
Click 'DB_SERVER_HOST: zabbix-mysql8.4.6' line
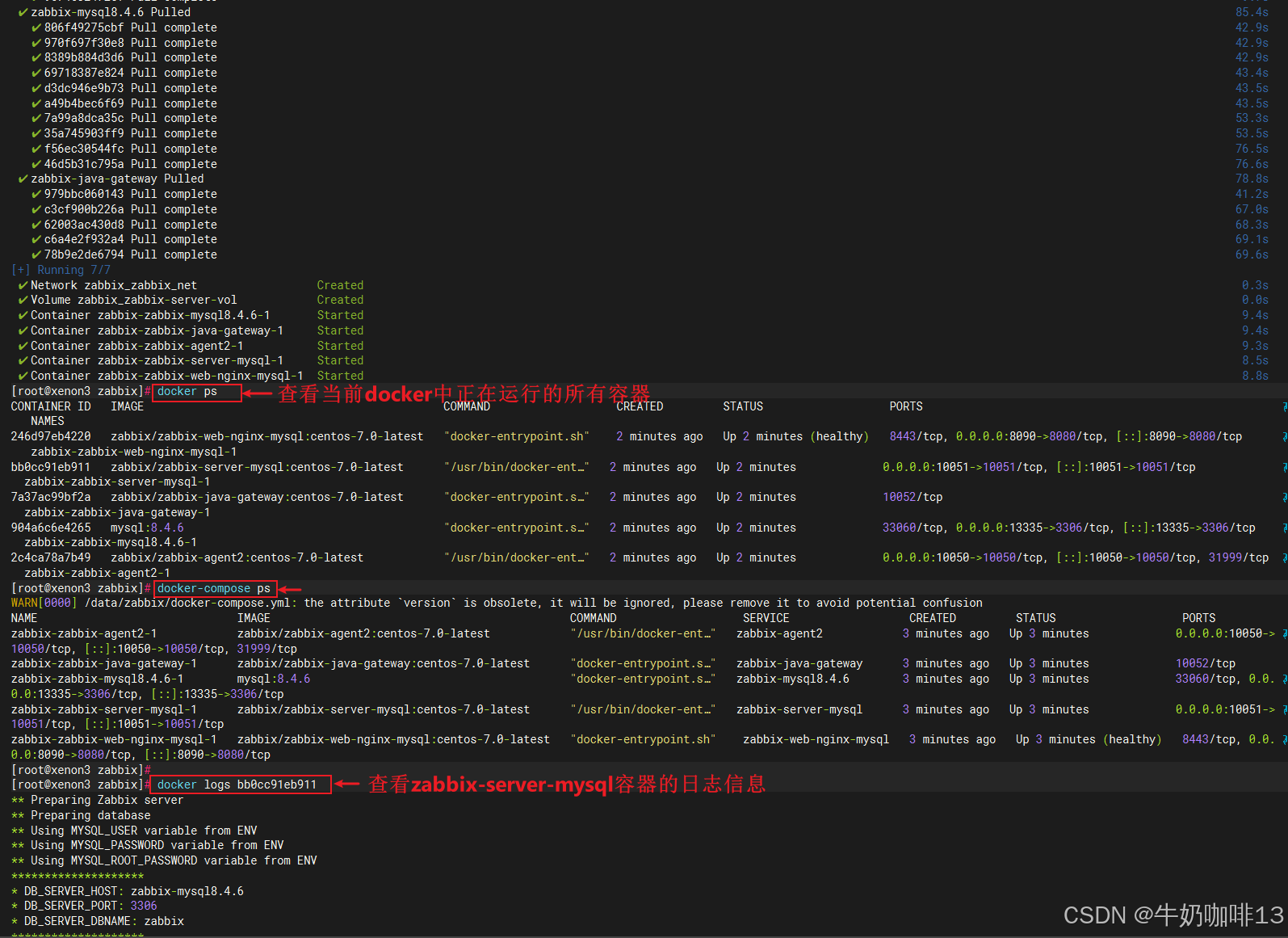128,891
